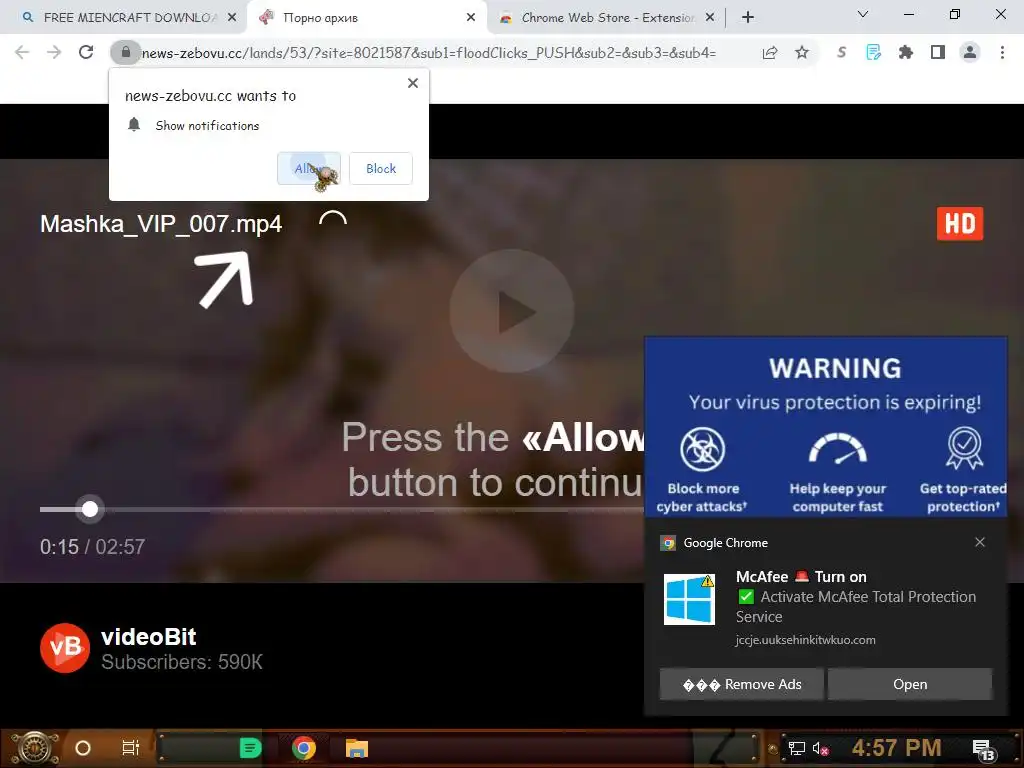The height and width of the screenshot is (768, 1024).
Task: Click the video progress slider handle
Action: (90, 509)
